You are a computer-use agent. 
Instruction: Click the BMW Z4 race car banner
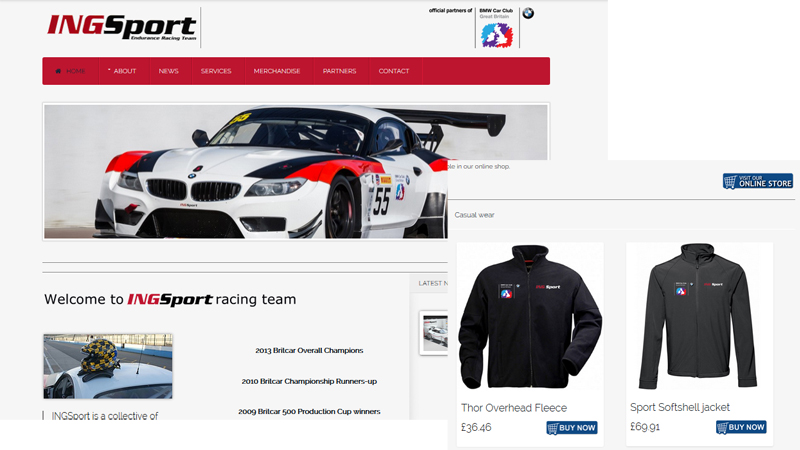pos(246,171)
